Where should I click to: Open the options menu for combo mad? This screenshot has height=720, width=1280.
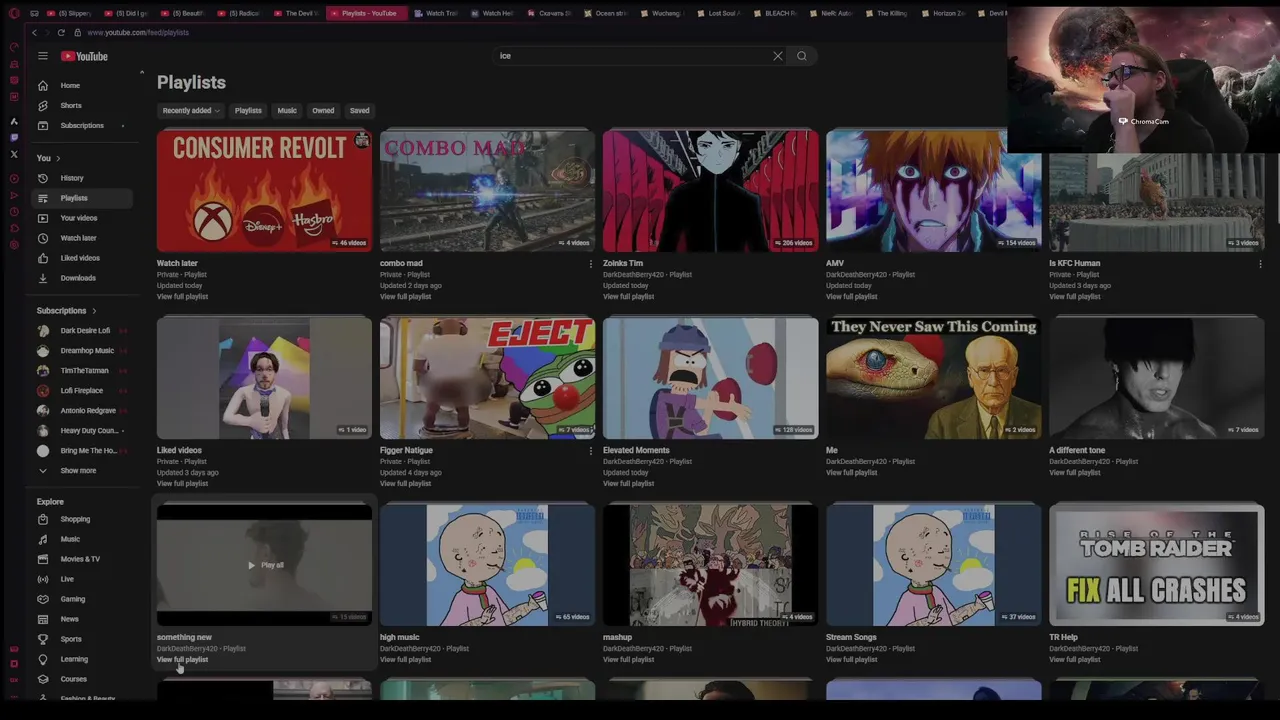point(590,264)
